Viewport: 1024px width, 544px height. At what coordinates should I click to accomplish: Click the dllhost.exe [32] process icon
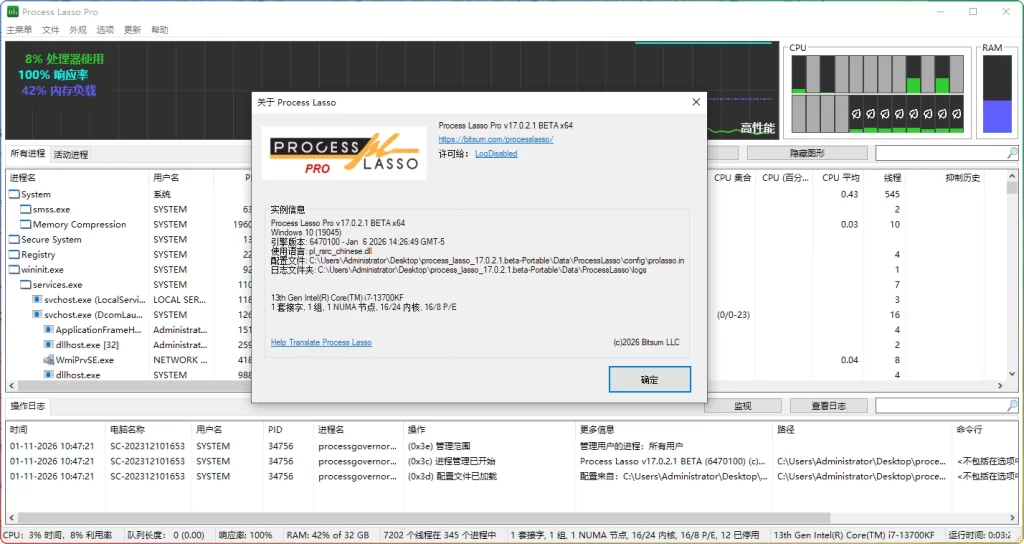click(48, 344)
